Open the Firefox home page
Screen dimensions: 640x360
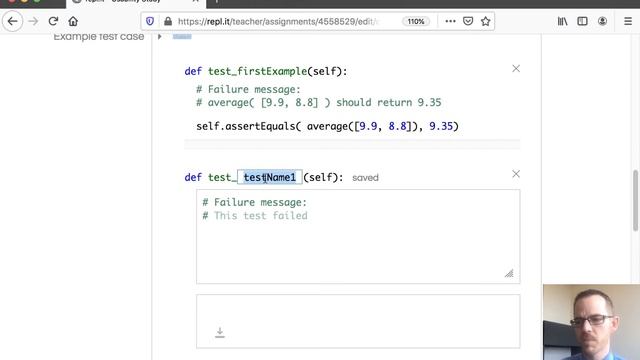73,21
